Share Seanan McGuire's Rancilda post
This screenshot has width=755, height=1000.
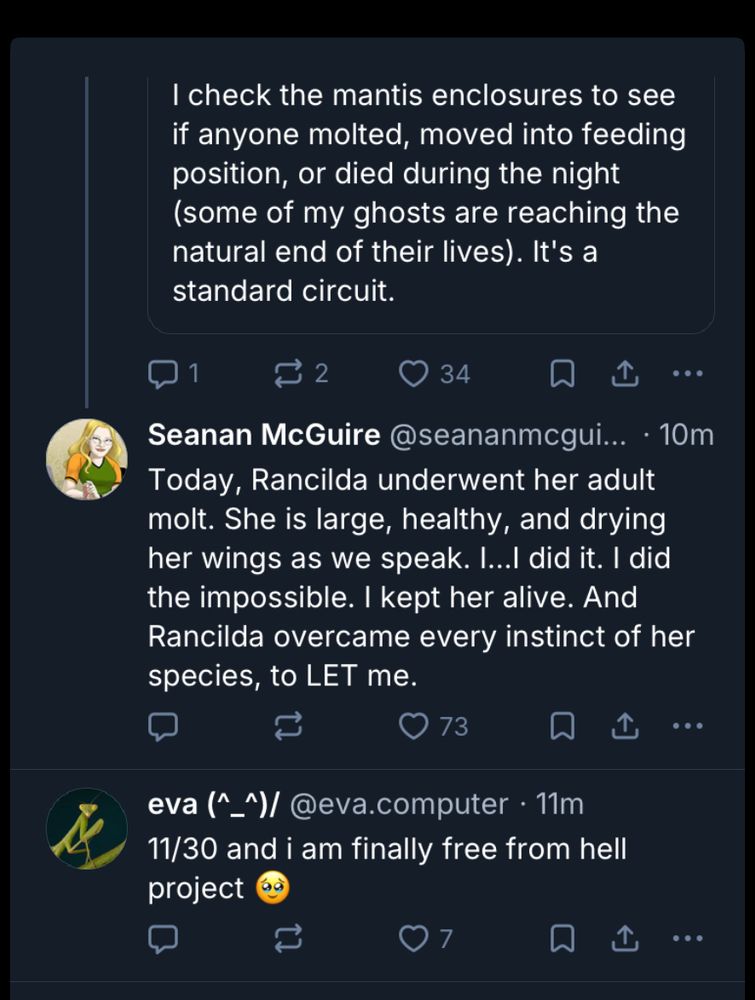click(x=624, y=726)
